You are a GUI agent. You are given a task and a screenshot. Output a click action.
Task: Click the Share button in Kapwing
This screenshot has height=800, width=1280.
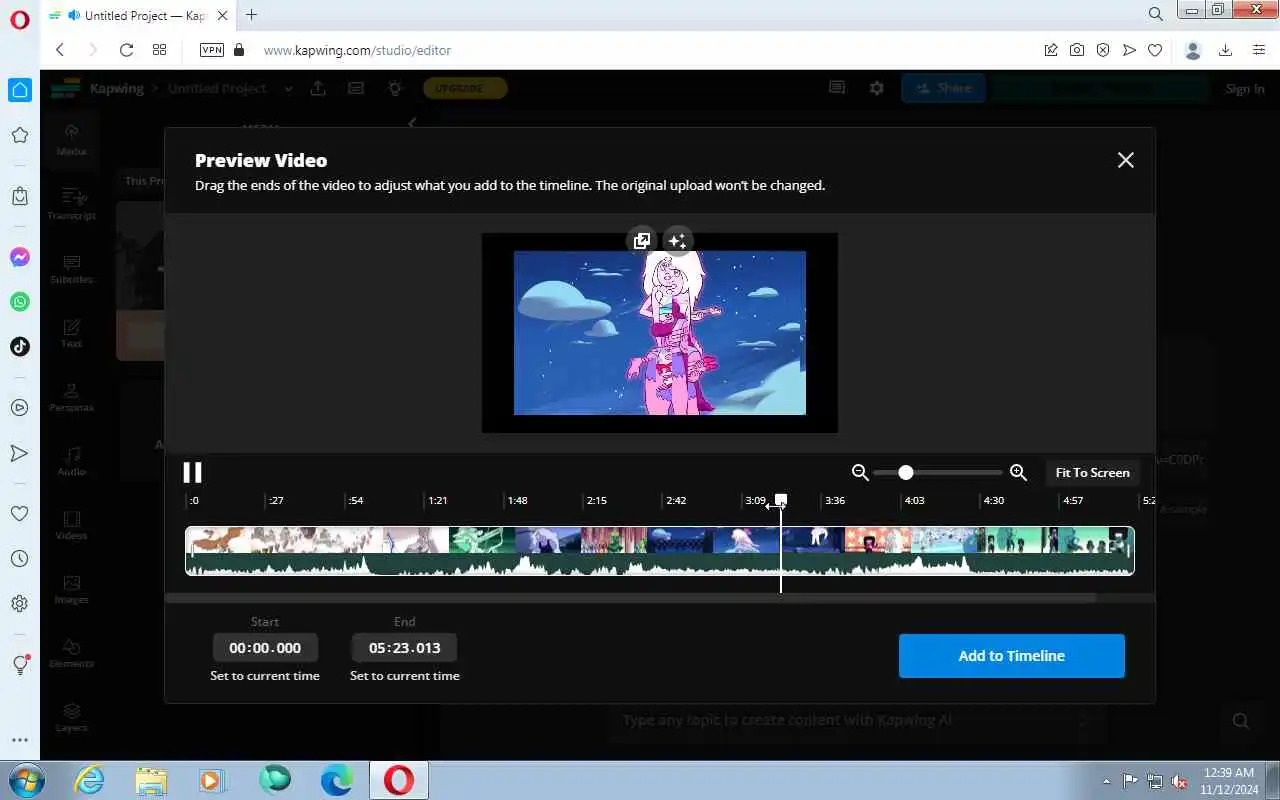pyautogui.click(x=943, y=88)
